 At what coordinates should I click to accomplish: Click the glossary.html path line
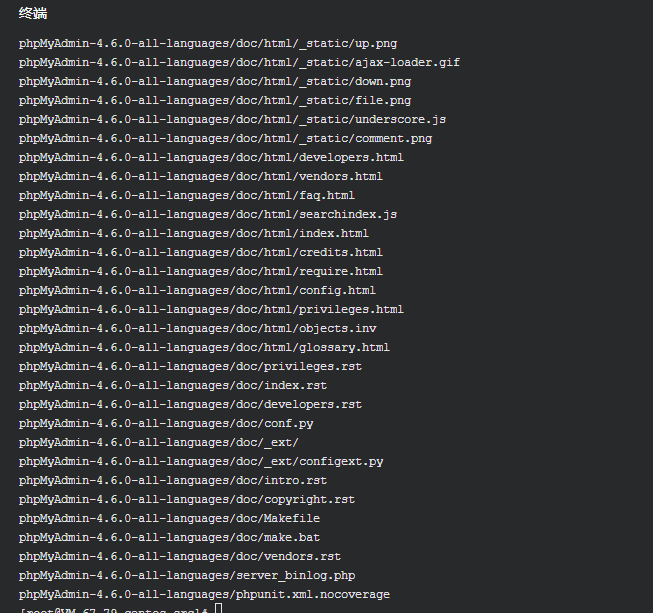(x=204, y=348)
